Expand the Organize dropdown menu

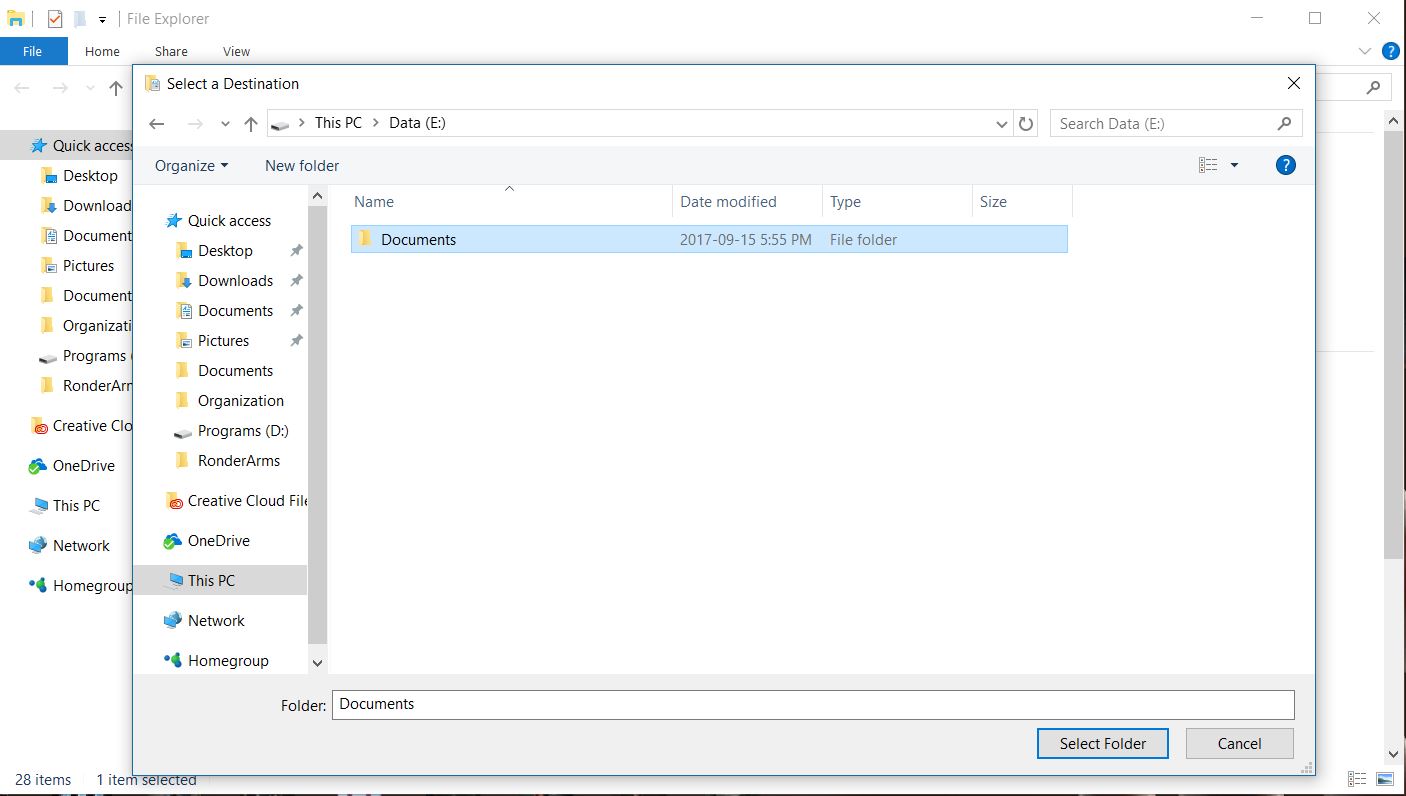[x=190, y=165]
